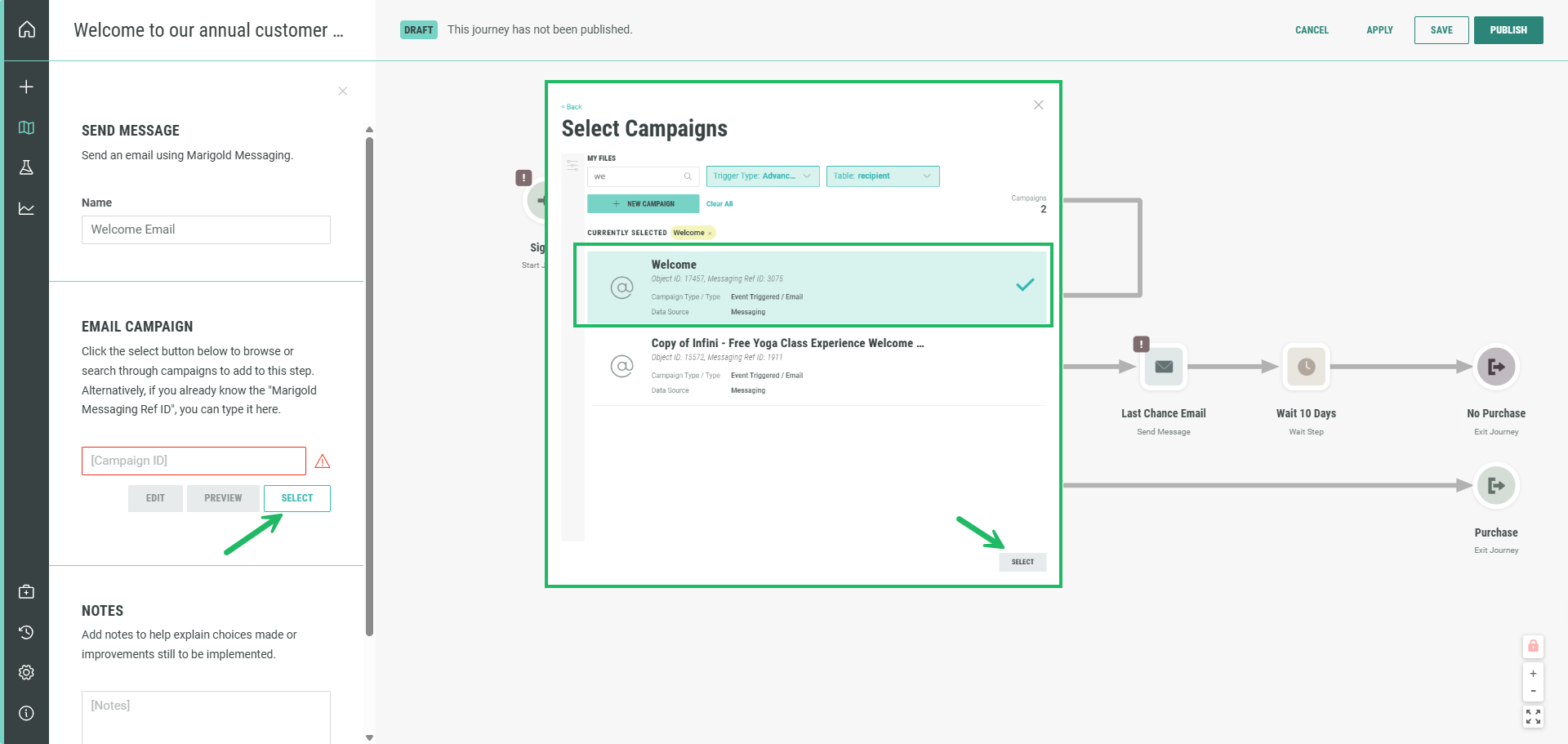This screenshot has width=1568, height=744.
Task: Remove the Welcome tag from currently selected
Action: [710, 234]
